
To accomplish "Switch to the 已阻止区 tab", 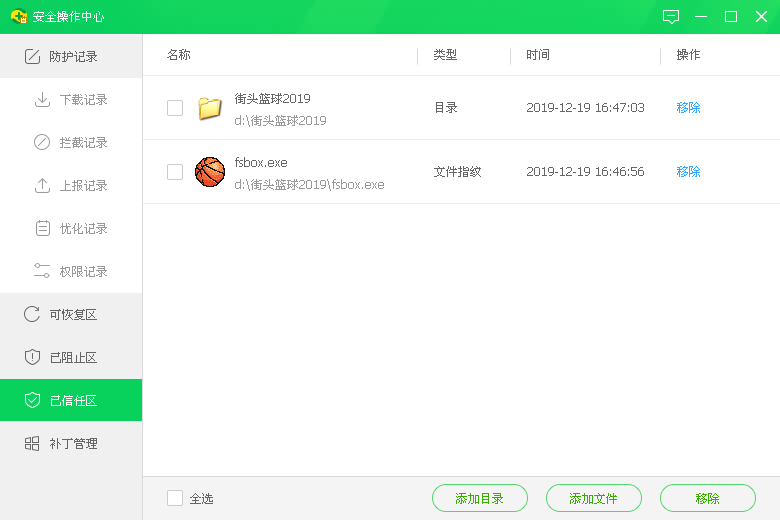I will (x=71, y=358).
